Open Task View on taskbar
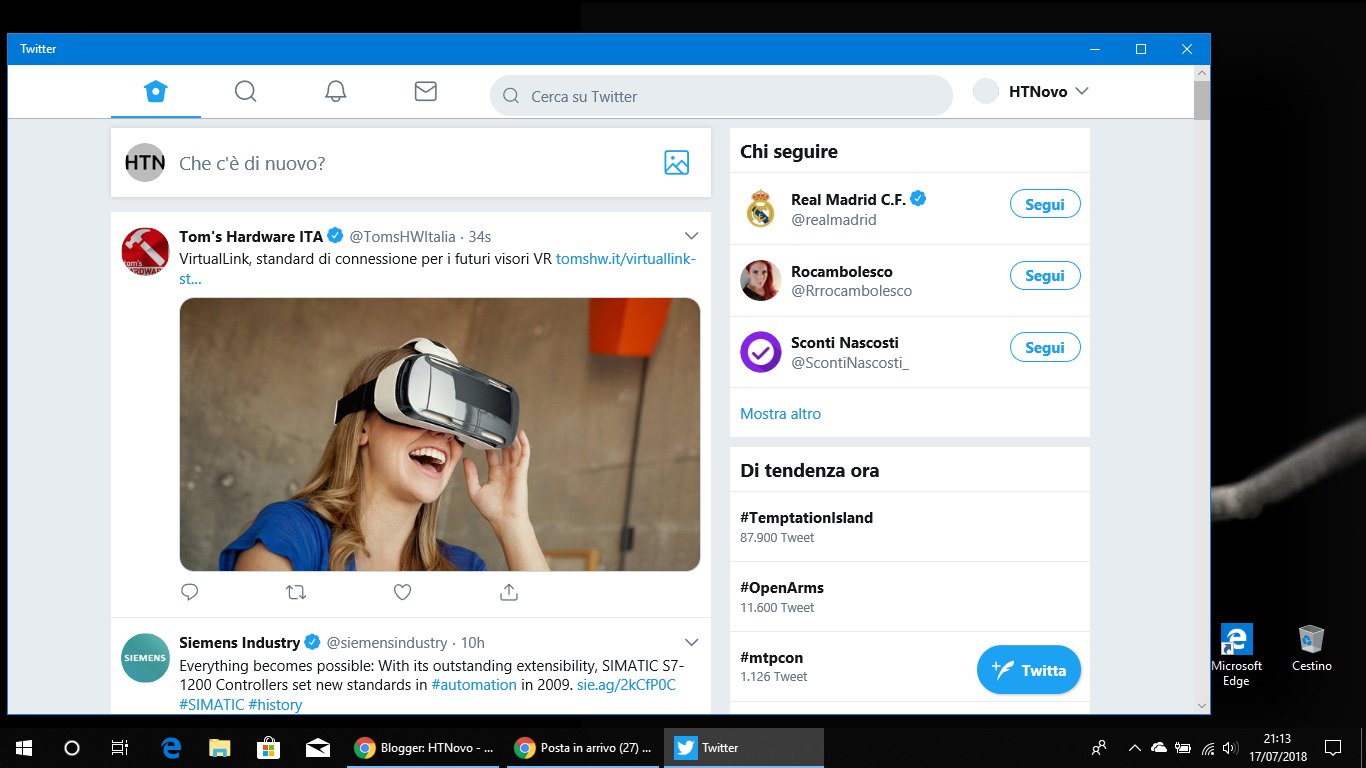This screenshot has height=768, width=1366. pyautogui.click(x=120, y=747)
